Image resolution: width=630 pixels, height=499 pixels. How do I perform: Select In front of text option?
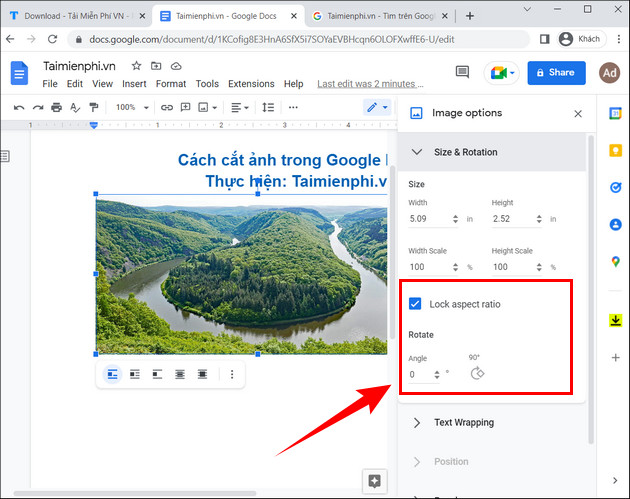tap(202, 374)
